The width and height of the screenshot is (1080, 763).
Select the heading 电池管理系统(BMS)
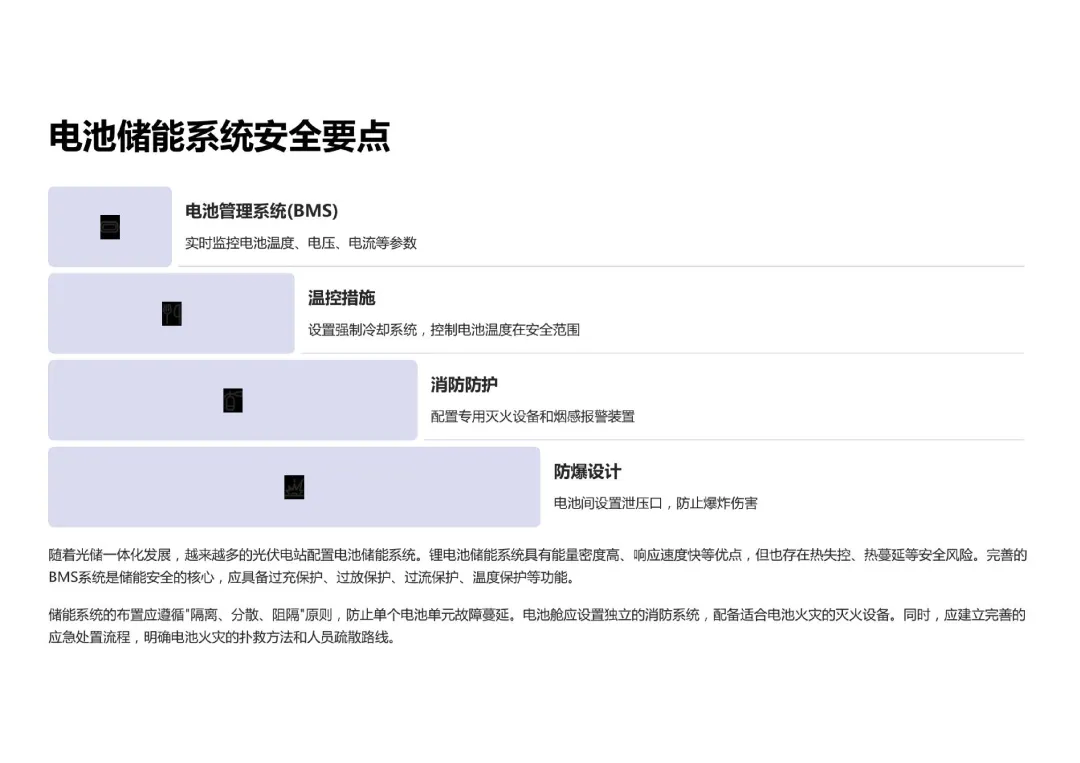tap(262, 211)
